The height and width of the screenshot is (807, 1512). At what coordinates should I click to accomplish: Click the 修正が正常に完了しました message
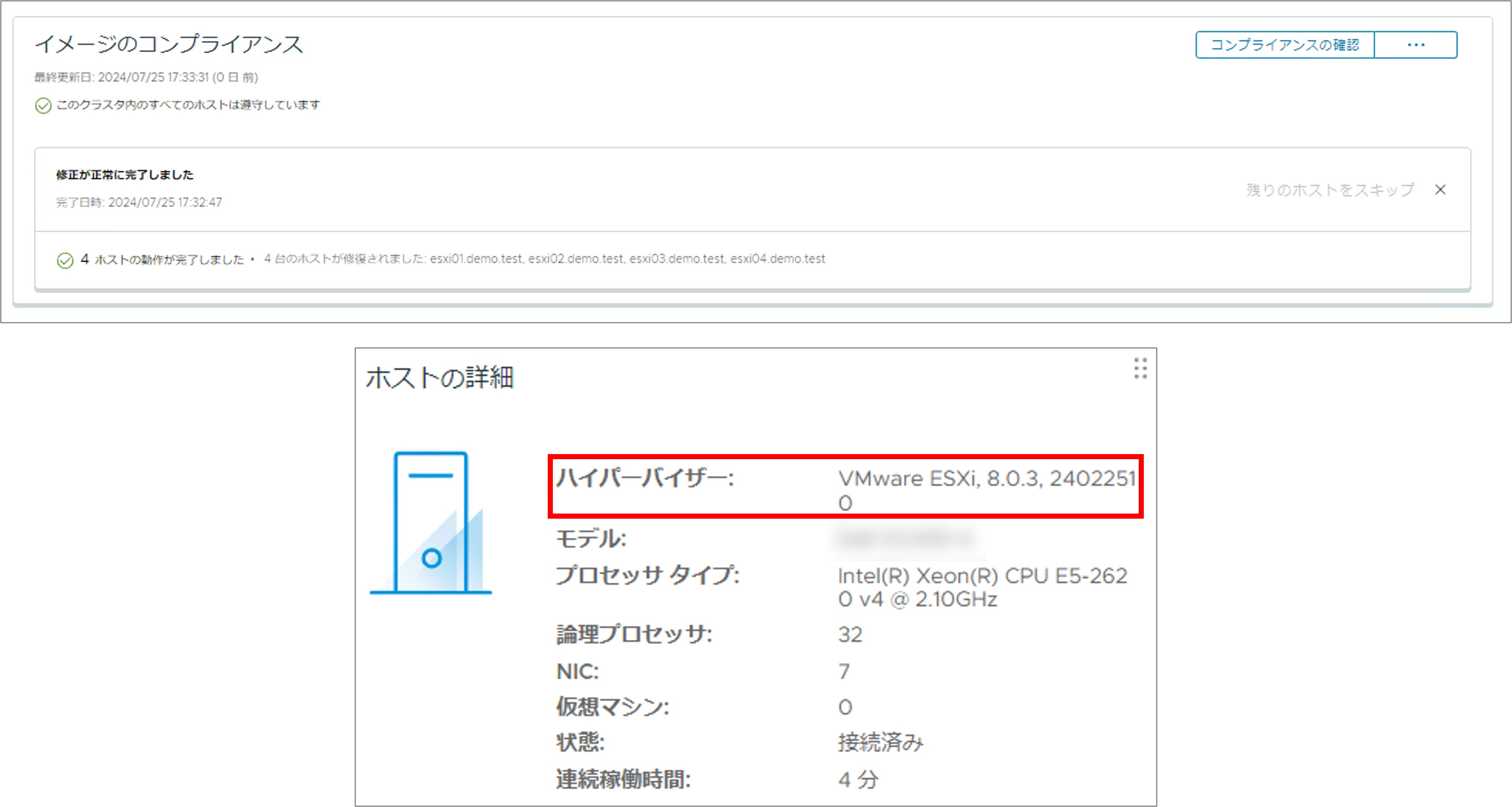click(x=124, y=175)
